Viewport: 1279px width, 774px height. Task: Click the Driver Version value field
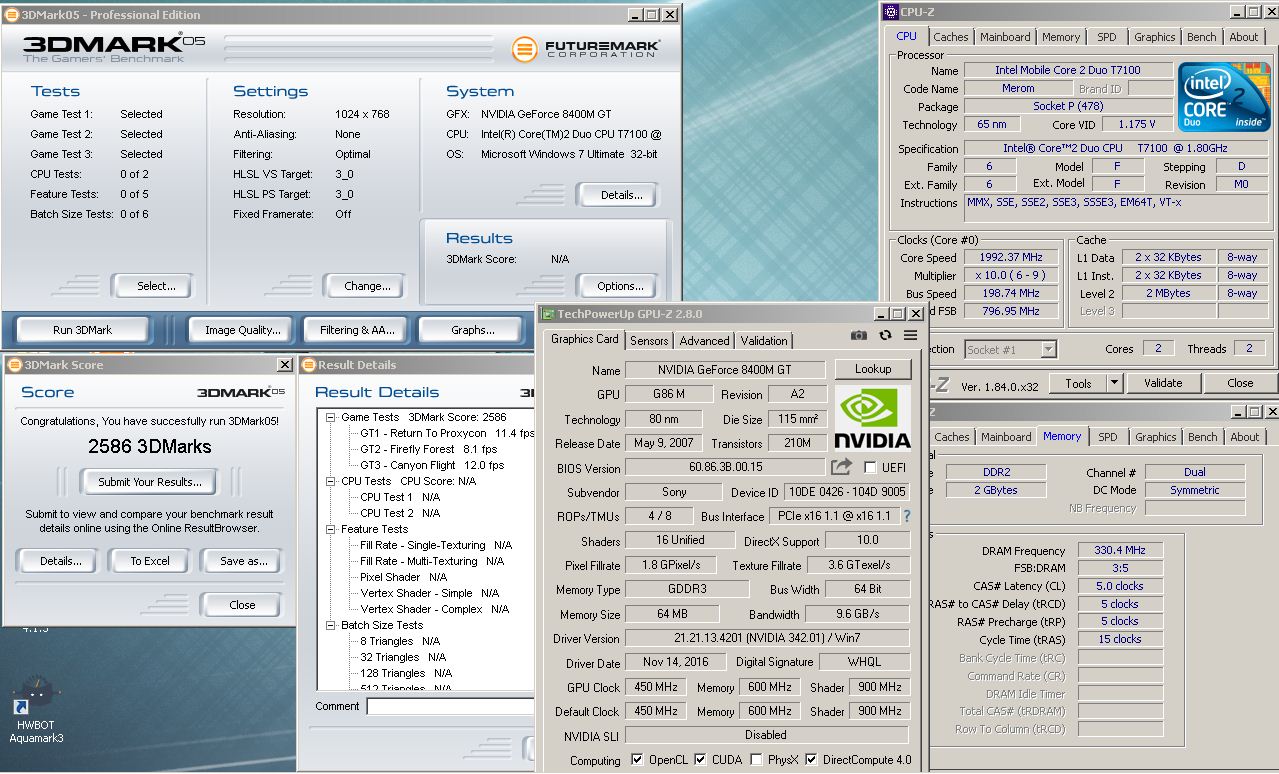click(768, 638)
